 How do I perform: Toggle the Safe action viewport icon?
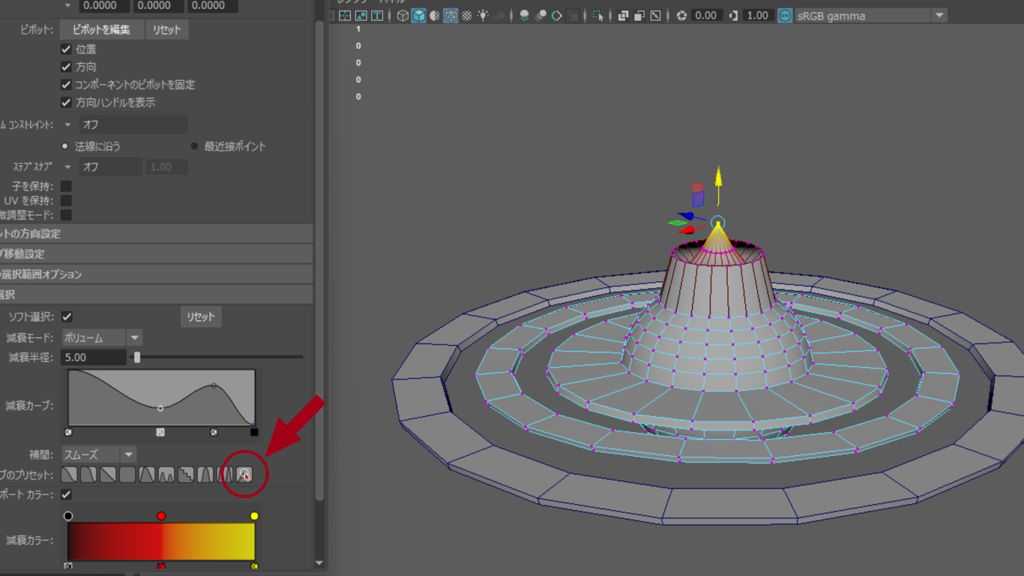[361, 16]
